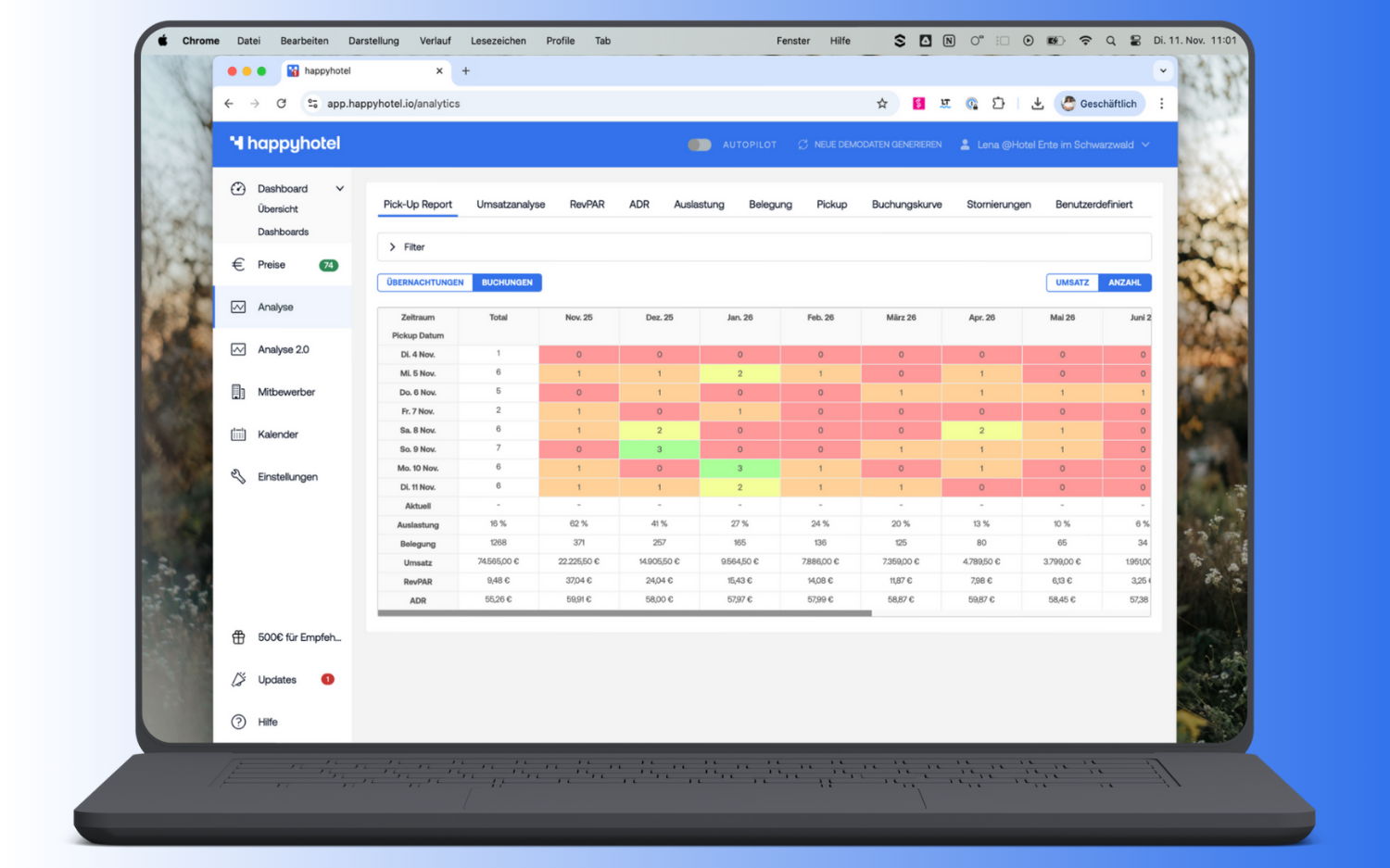Click the Wi-Fi icon in the menu bar

[x=1085, y=41]
